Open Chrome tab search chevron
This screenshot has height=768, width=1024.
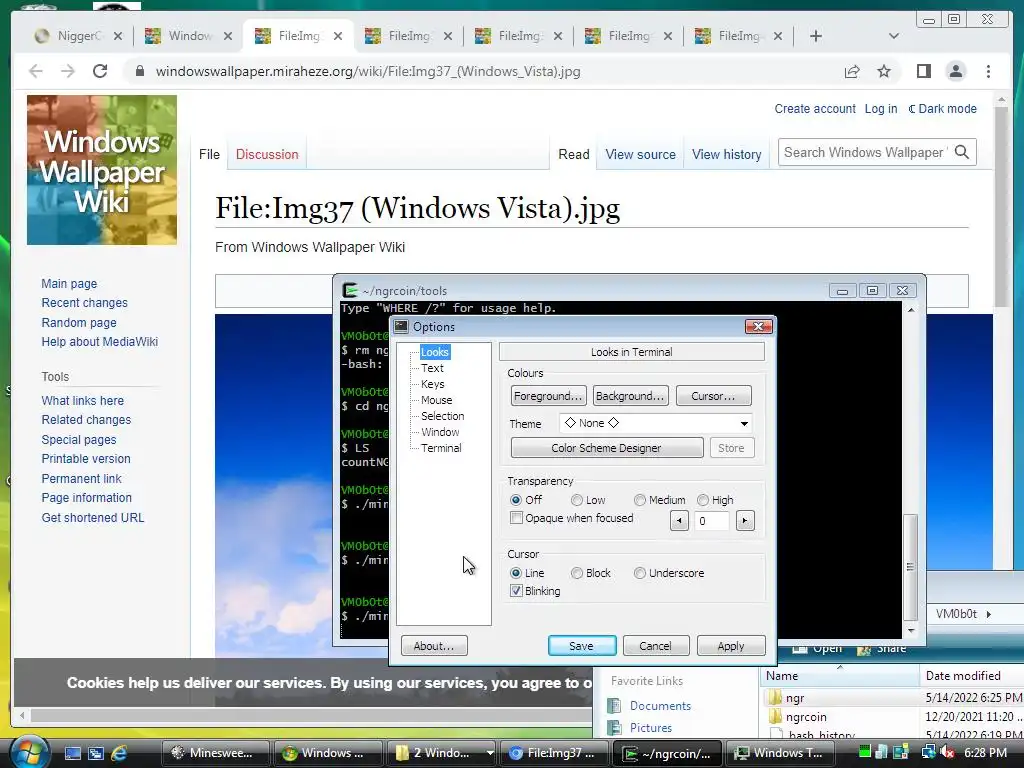[x=894, y=36]
